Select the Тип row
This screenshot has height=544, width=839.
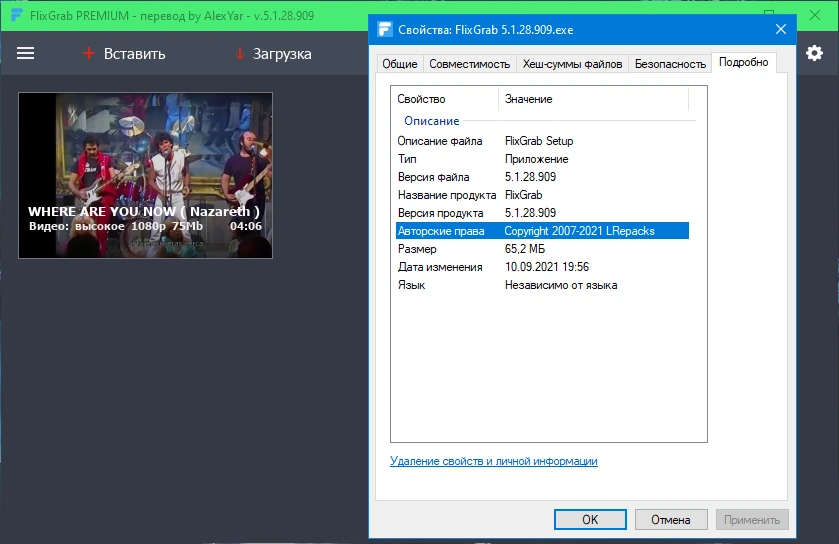pyautogui.click(x=542, y=159)
